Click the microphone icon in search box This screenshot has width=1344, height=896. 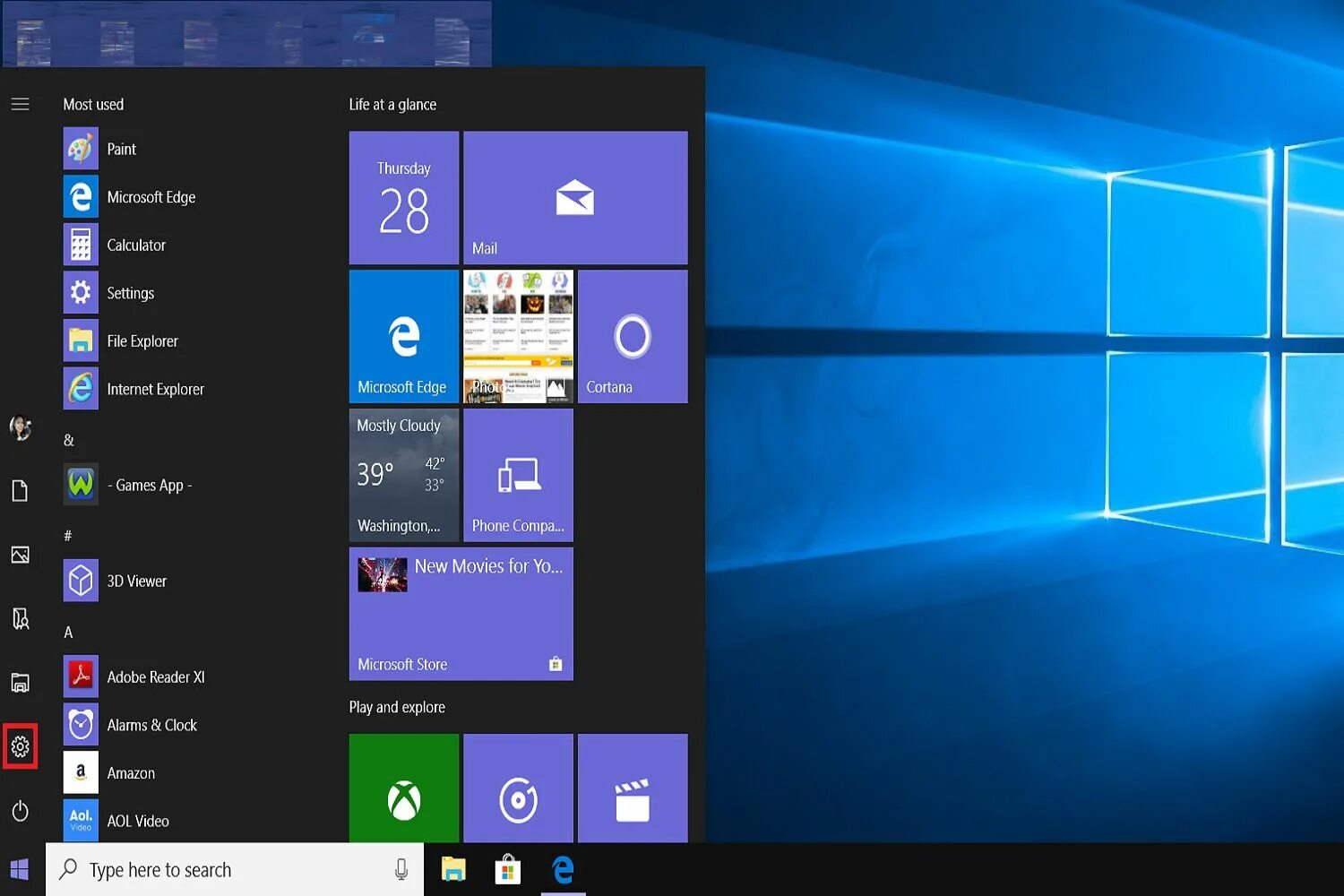401,869
